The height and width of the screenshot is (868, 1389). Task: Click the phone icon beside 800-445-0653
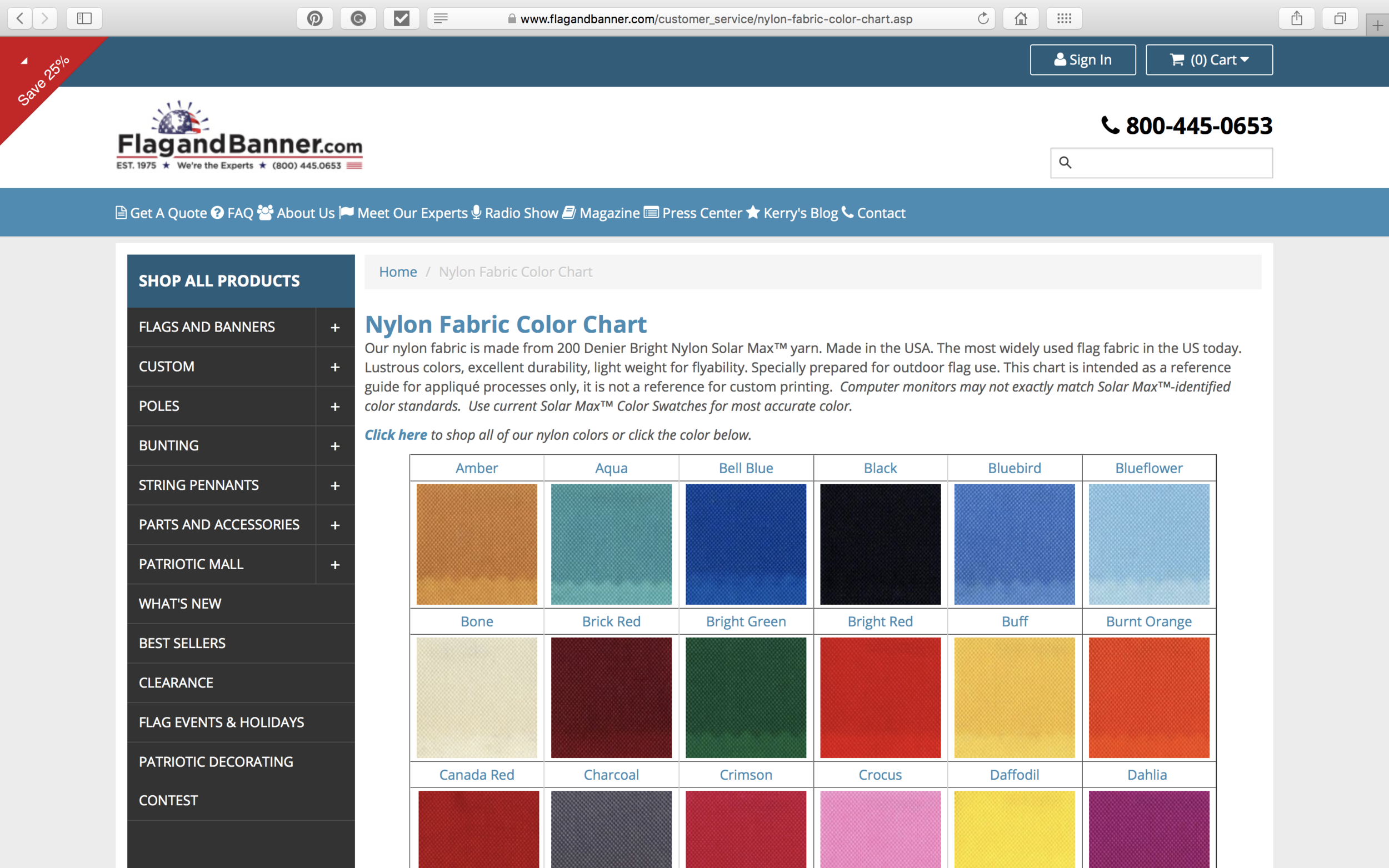(1111, 125)
